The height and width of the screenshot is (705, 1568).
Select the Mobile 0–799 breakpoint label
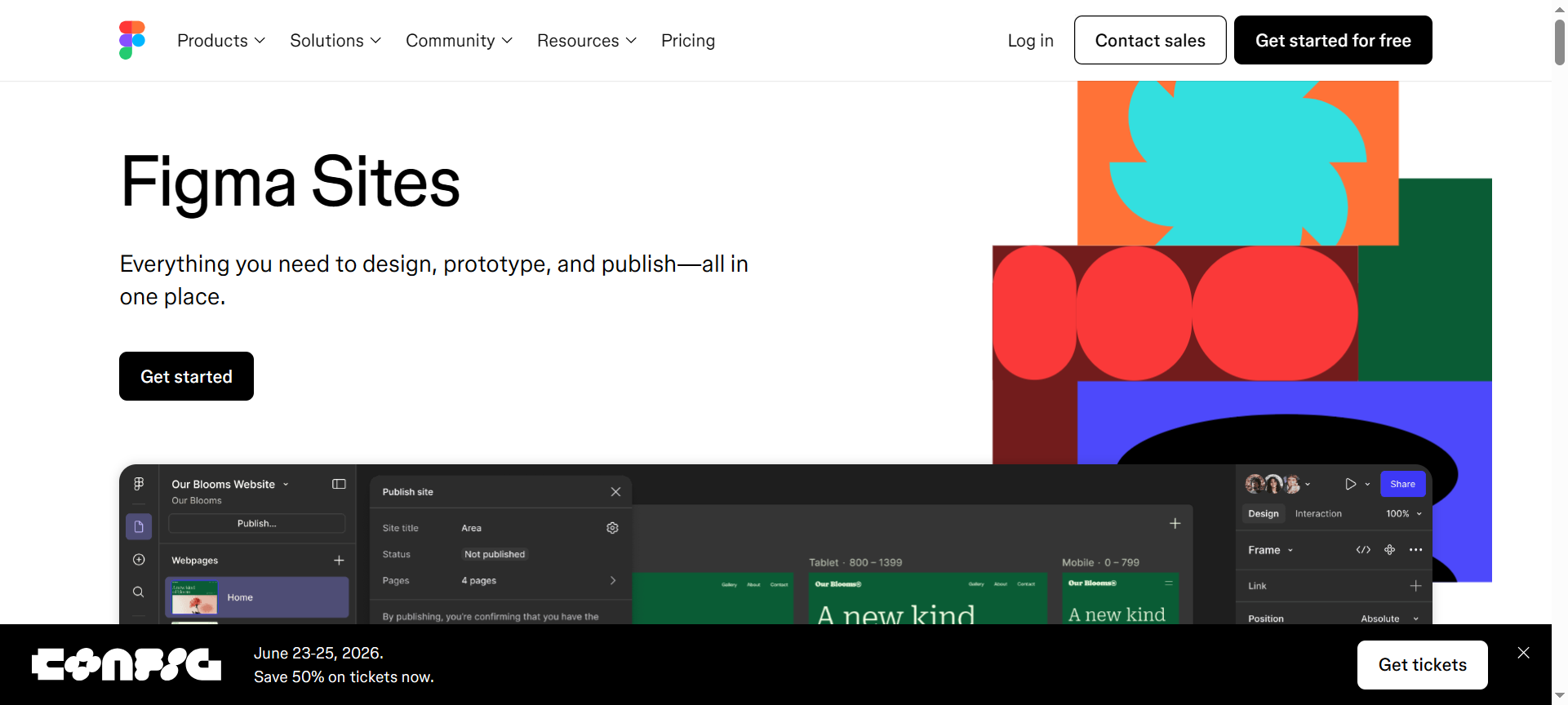[1100, 562]
